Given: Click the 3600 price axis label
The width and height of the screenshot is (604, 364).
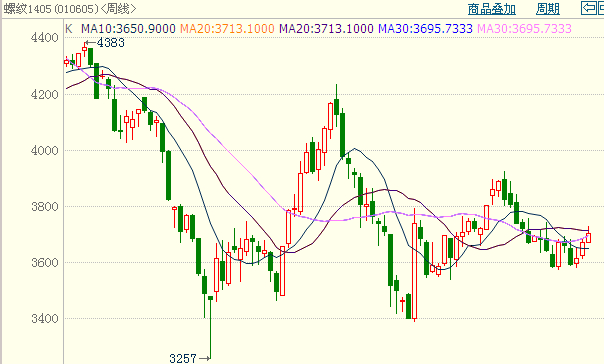Looking at the screenshot, I should pos(45,263).
